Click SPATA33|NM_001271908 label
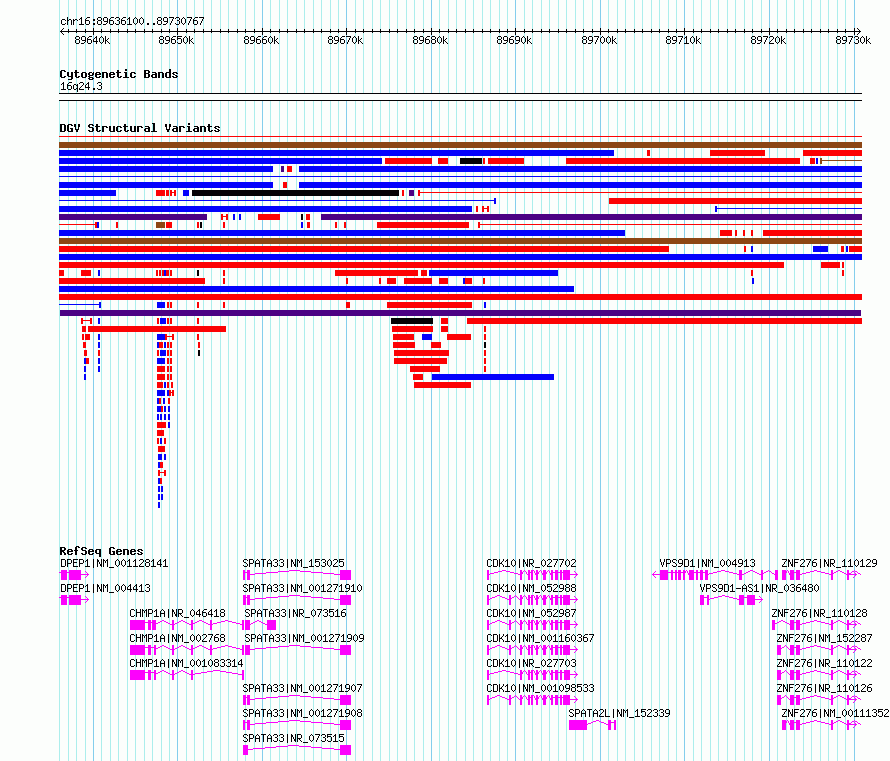Image resolution: width=890 pixels, height=761 pixels. 303,713
